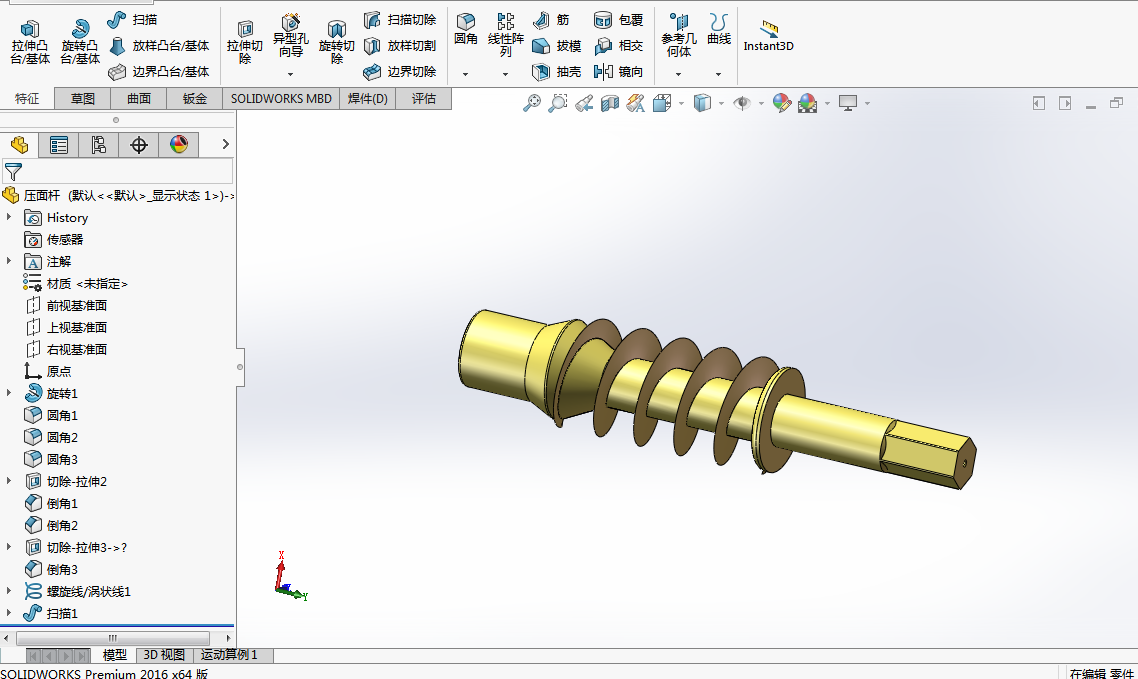Expand the 切除-拉伸2 feature node
The image size is (1138, 679).
[x=9, y=480]
